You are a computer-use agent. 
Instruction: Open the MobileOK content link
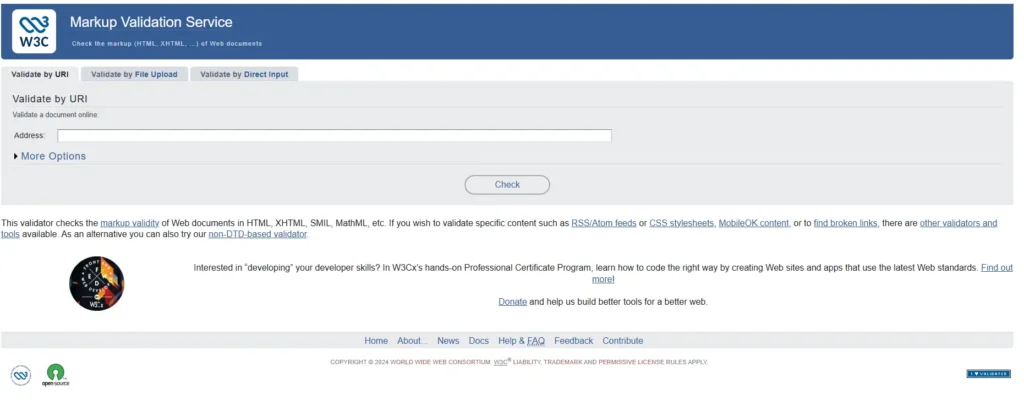(755, 223)
